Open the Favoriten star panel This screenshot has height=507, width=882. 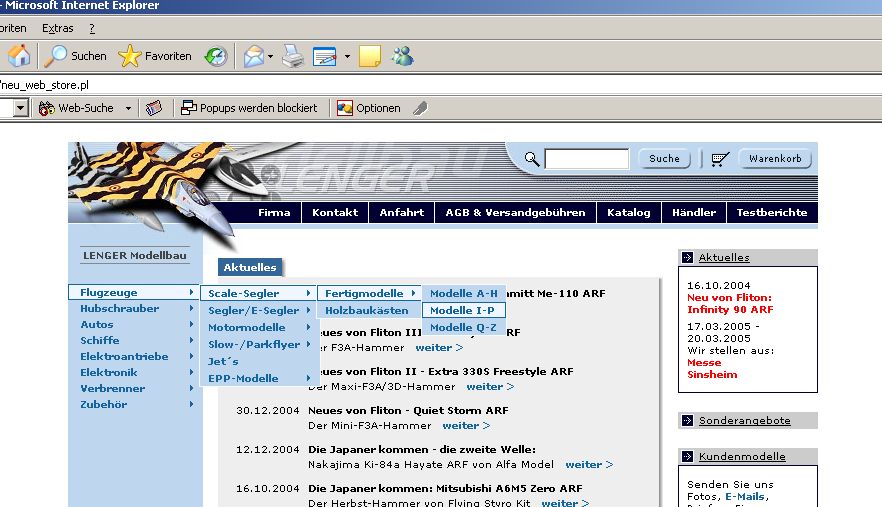[155, 56]
